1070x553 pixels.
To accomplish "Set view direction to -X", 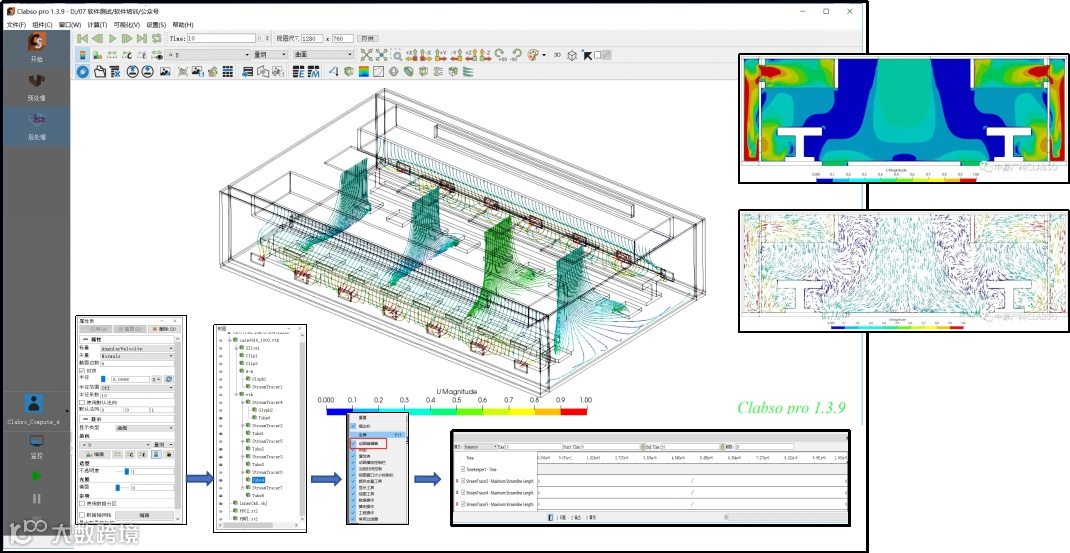I will point(426,55).
